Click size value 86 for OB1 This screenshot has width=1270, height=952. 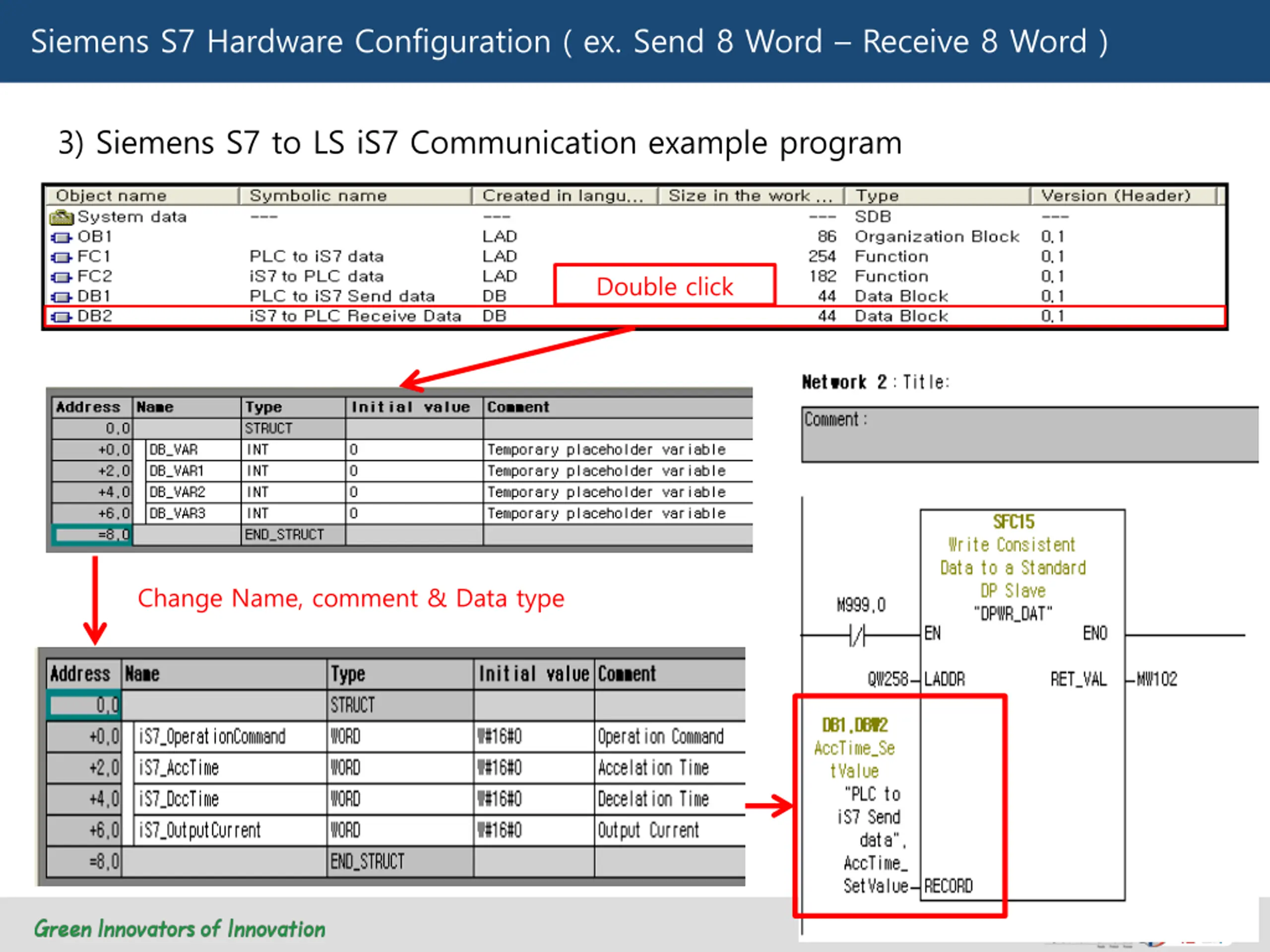coord(827,237)
